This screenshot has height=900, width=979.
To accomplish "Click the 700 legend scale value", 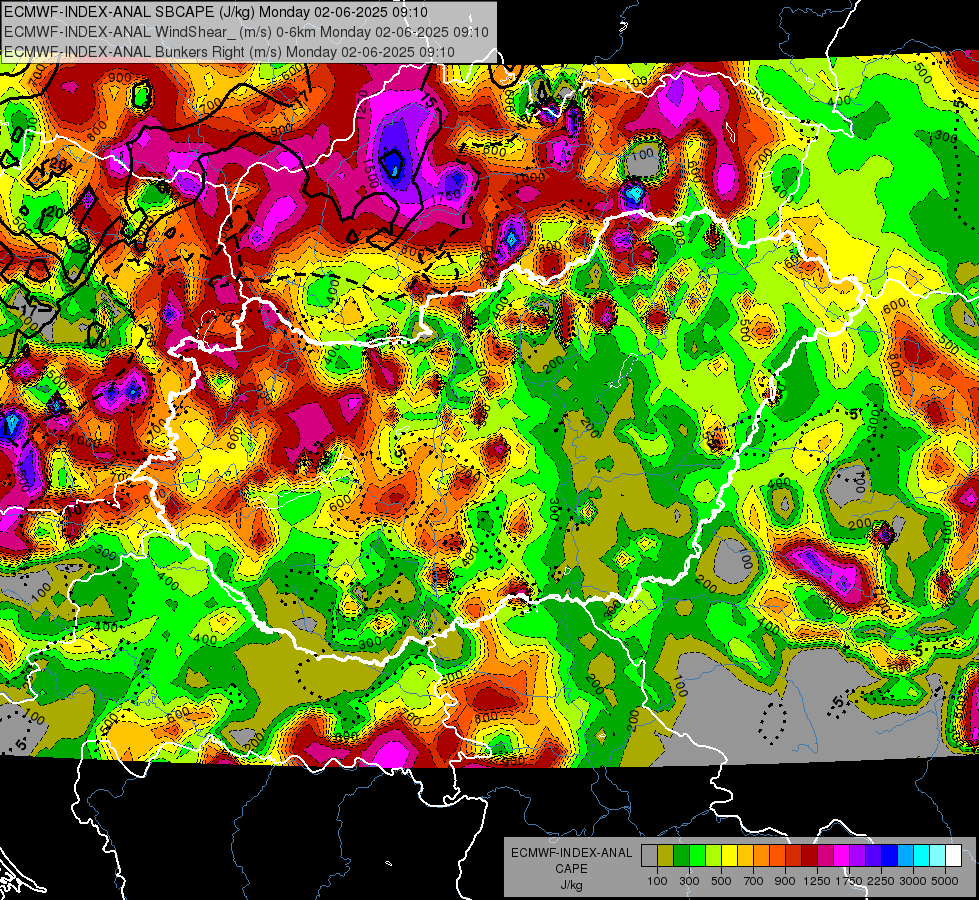I will pyautogui.click(x=754, y=881).
